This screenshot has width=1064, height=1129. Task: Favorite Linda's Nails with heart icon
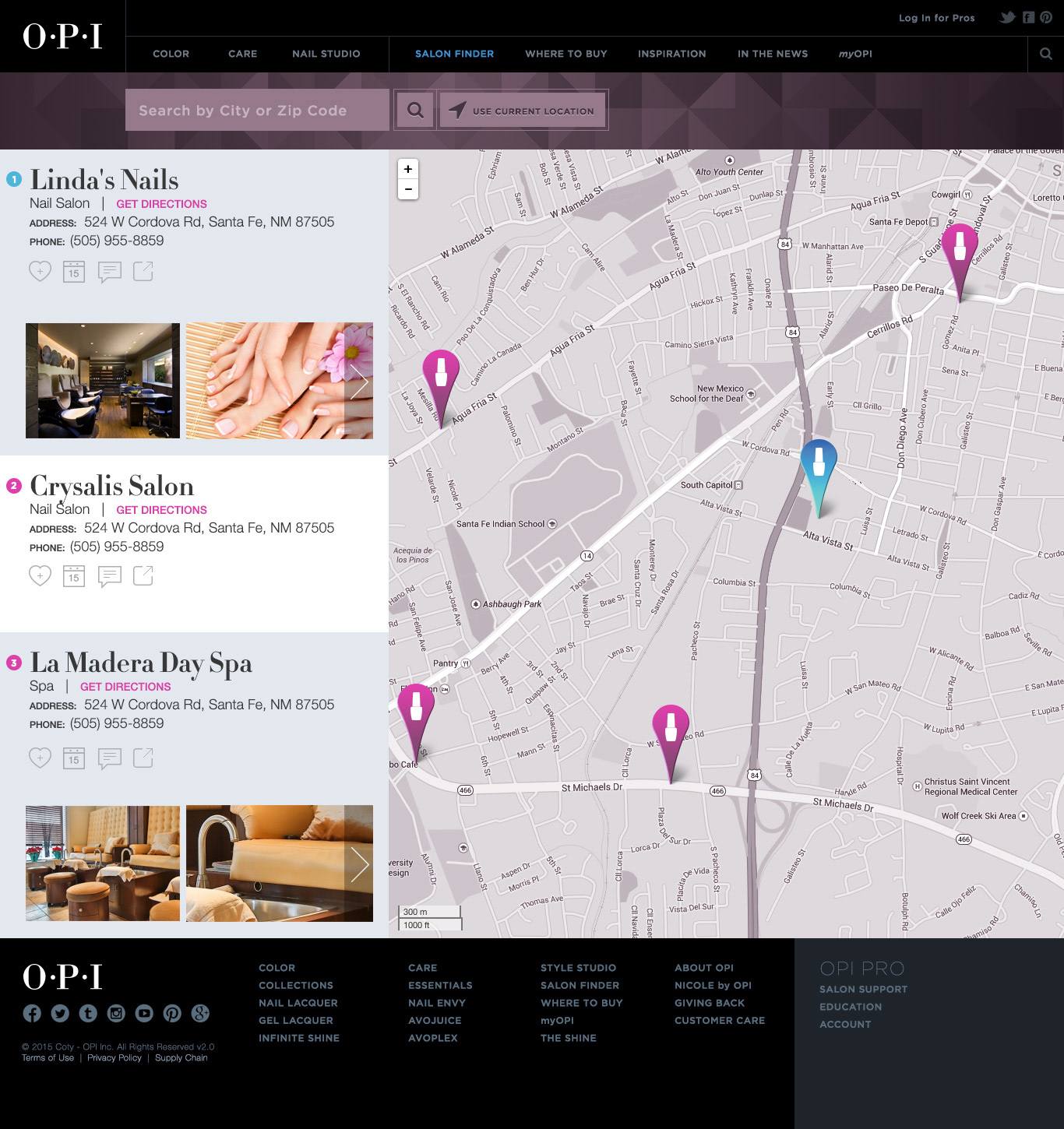coord(40,271)
